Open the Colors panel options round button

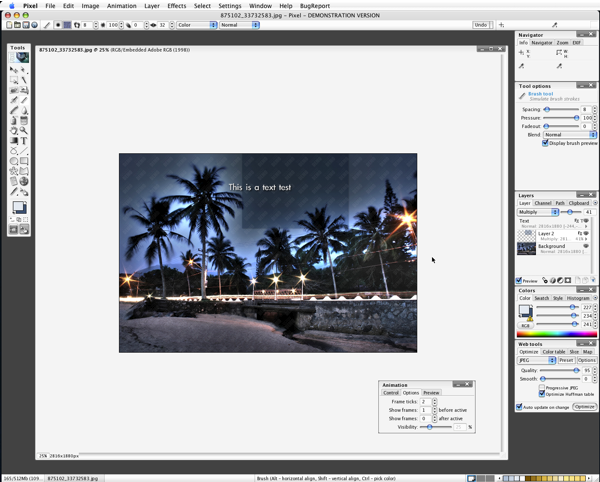point(595,298)
